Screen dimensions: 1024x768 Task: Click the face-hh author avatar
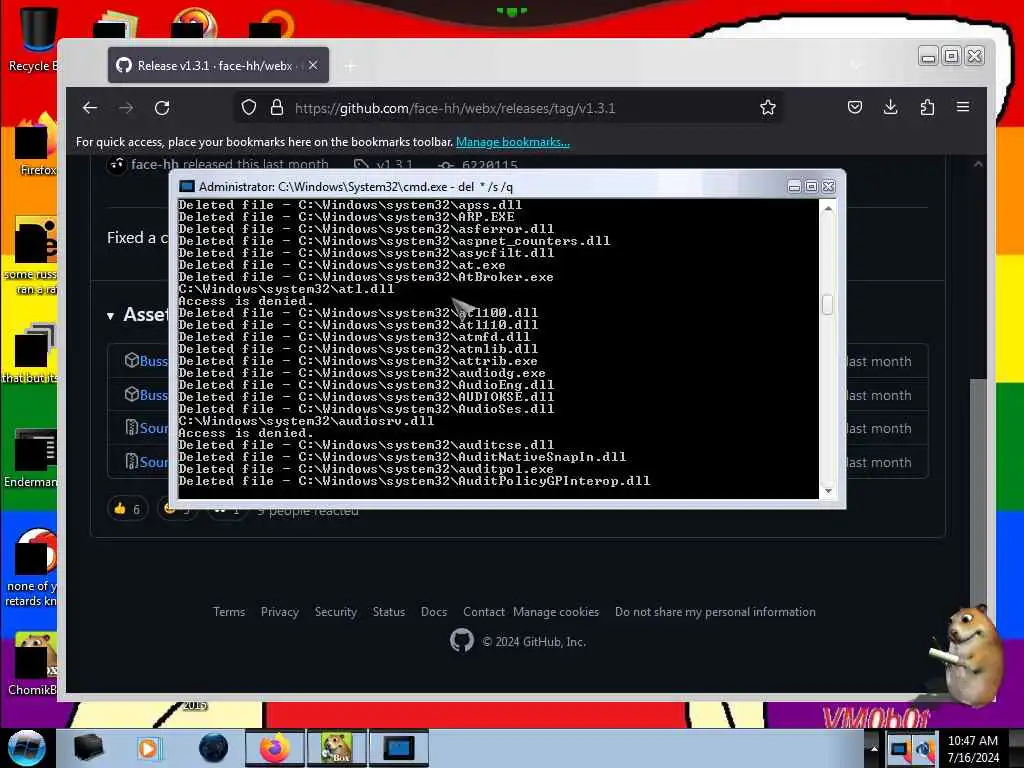pos(117,164)
